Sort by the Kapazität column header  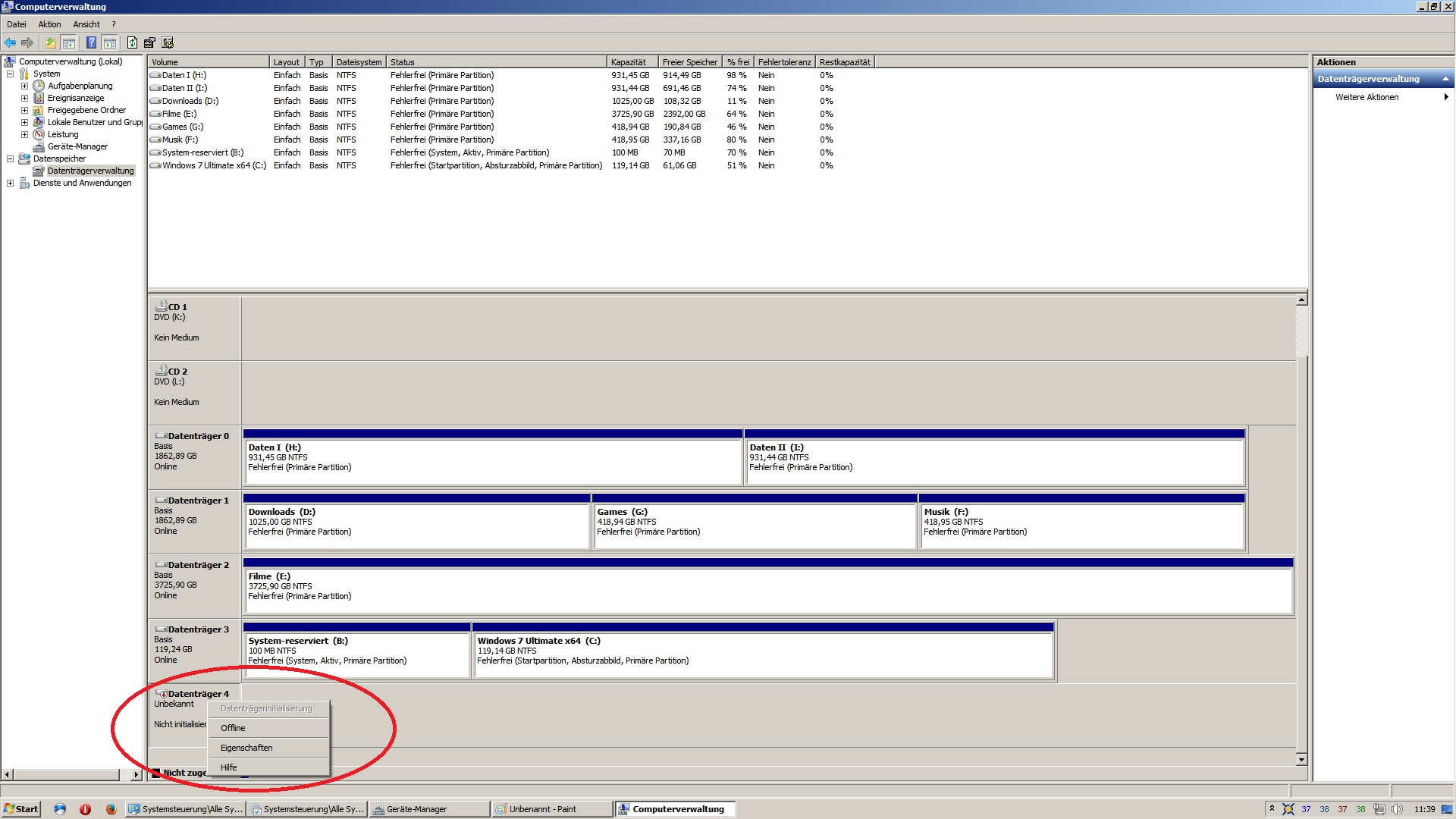632,62
